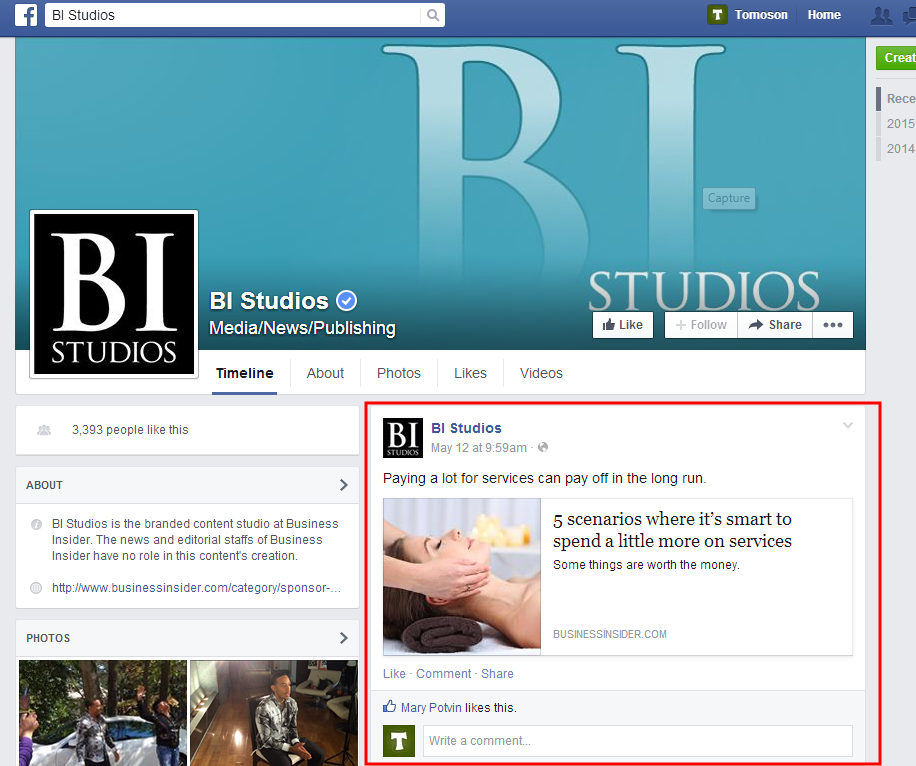Screen dimensions: 916x766
Task: Switch to the Videos tab
Action: [541, 373]
